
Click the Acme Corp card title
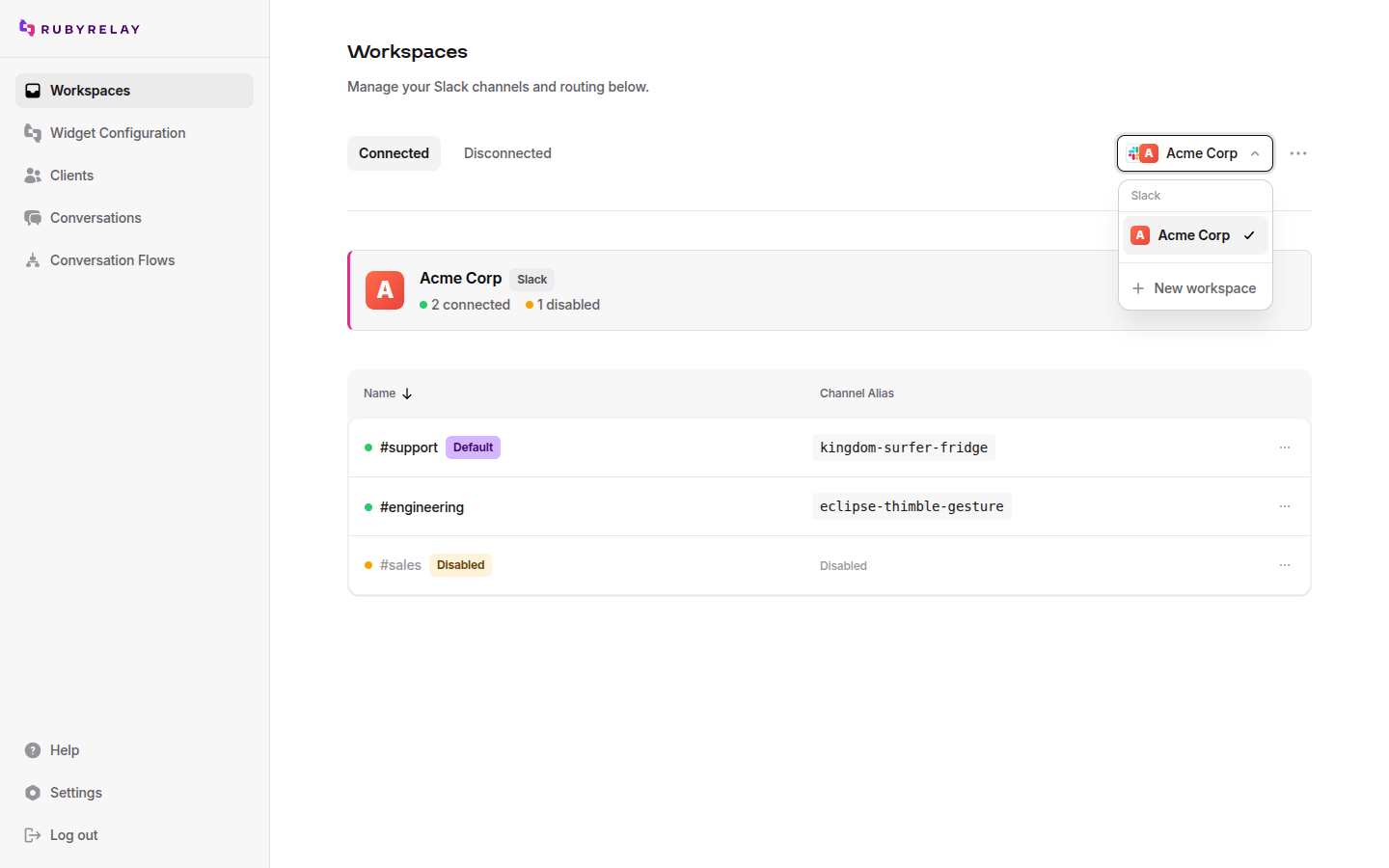(461, 278)
